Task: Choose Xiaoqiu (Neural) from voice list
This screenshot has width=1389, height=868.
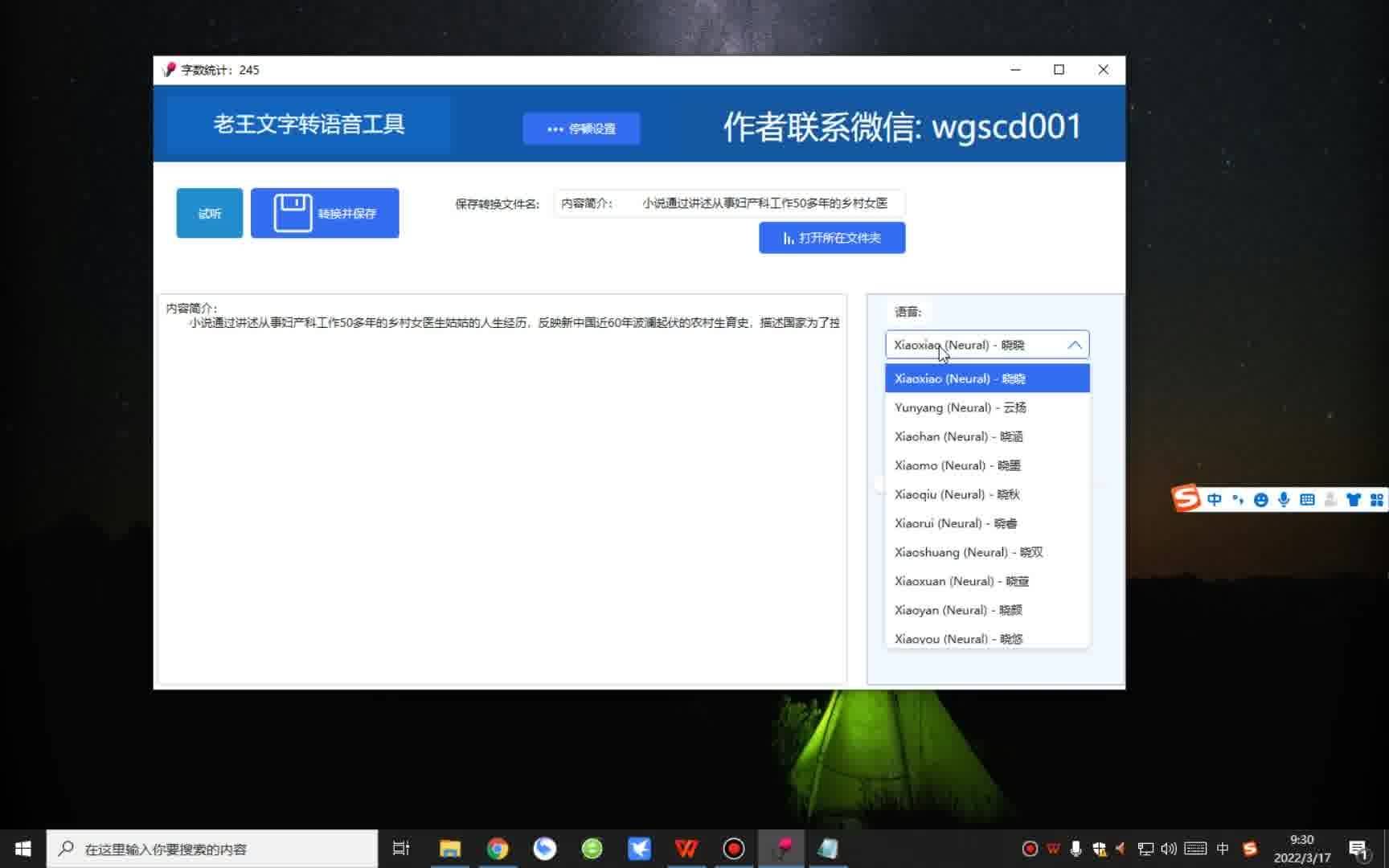Action: (x=957, y=494)
